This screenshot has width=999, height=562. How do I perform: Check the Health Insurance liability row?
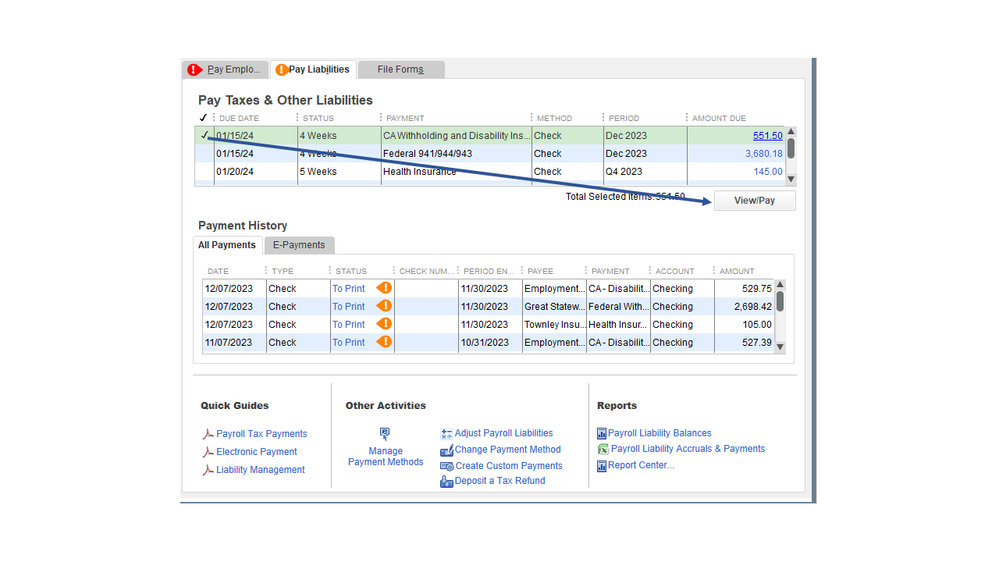[205, 171]
